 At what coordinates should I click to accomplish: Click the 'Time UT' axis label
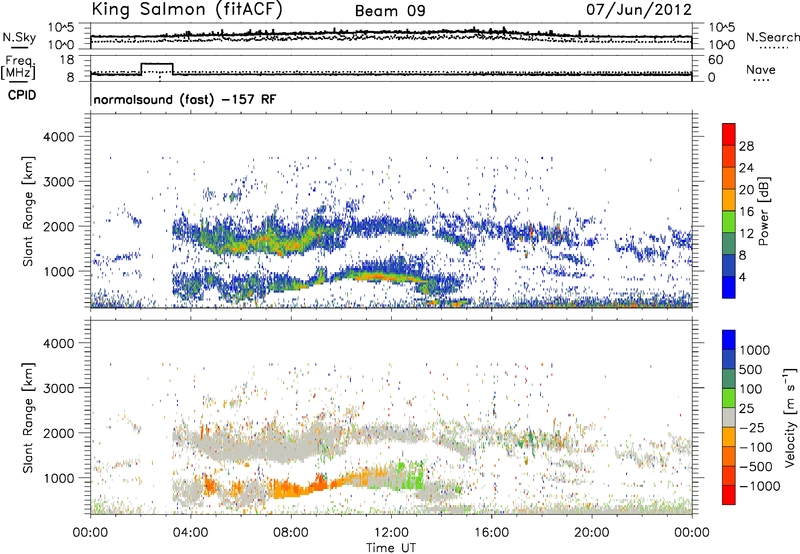[391, 548]
